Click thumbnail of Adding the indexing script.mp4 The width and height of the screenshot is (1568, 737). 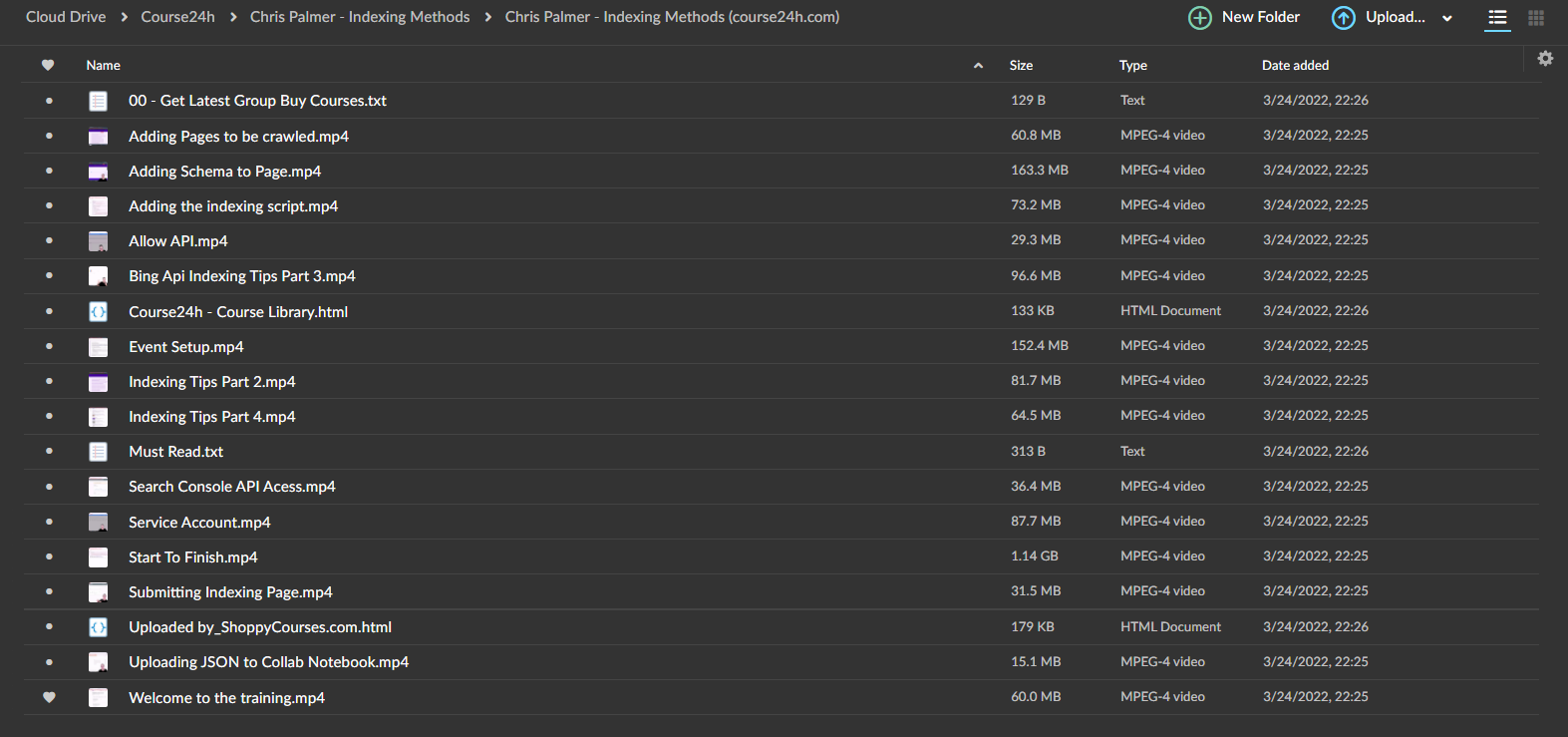98,206
